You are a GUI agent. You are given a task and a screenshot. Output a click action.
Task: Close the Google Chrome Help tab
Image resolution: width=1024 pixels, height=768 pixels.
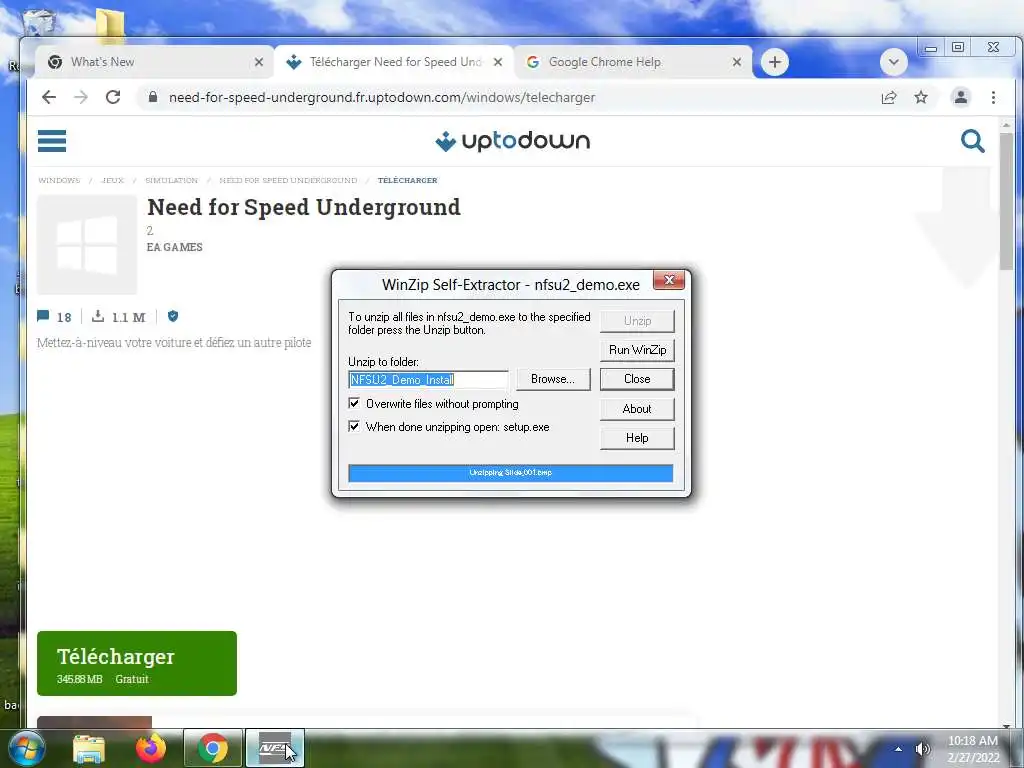point(737,62)
